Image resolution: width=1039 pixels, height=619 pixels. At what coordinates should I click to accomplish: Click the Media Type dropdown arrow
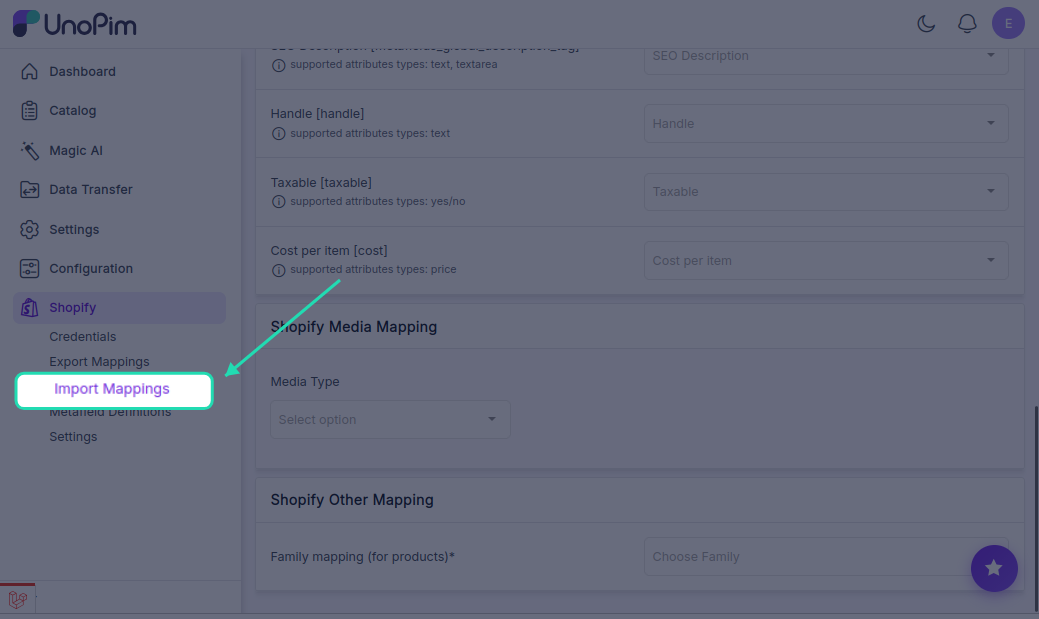[492, 419]
